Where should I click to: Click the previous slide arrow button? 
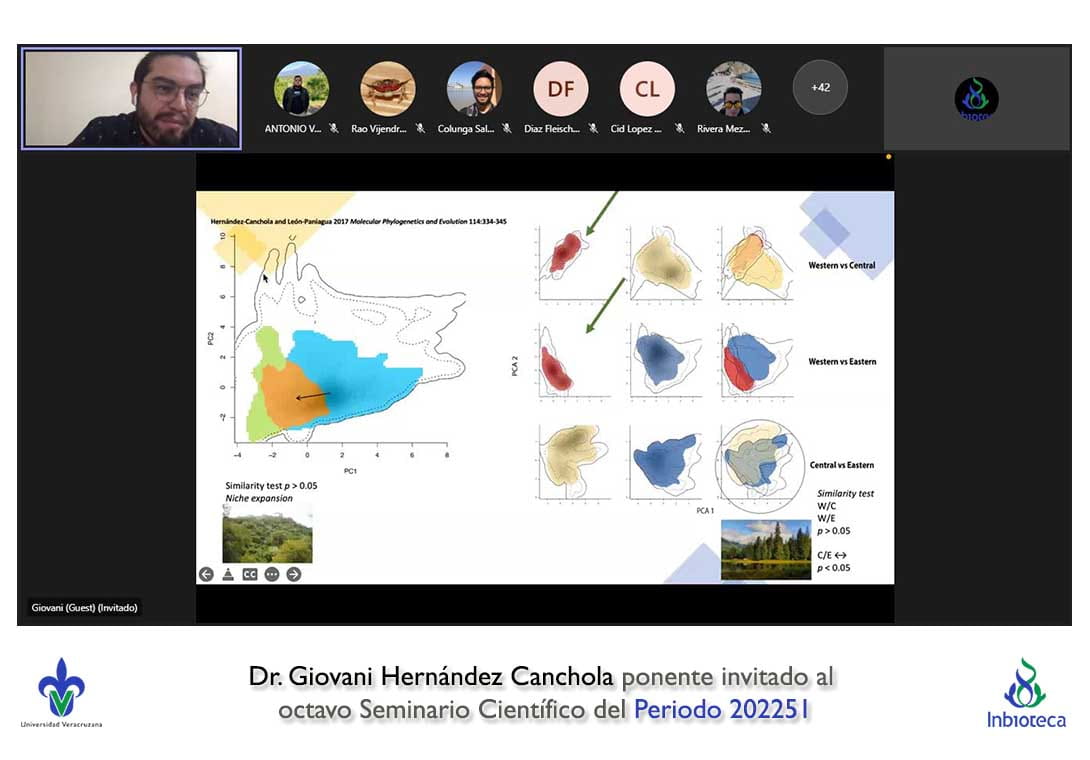206,574
